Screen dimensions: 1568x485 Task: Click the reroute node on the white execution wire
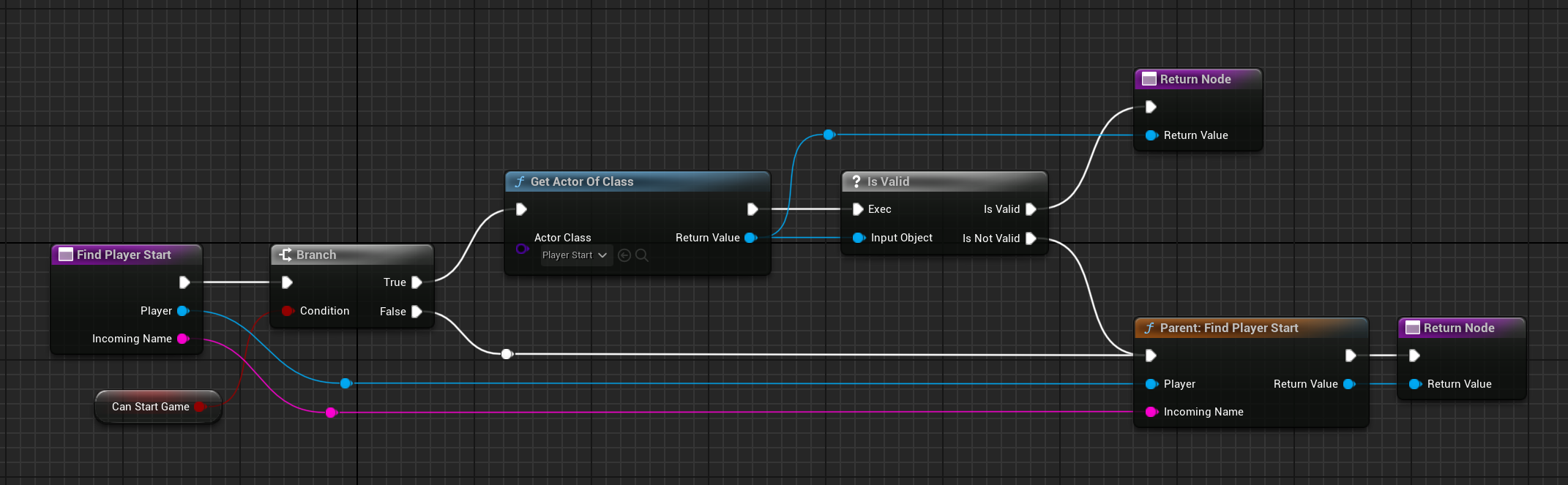(507, 354)
